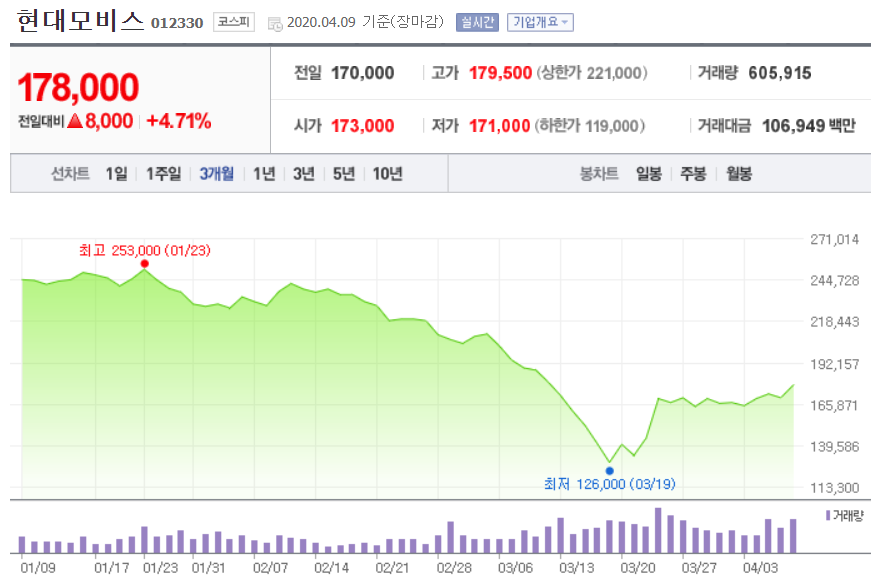Screen dimensions: 871x577
Task: Click the 113,300 y-axis label
Action: (x=834, y=488)
